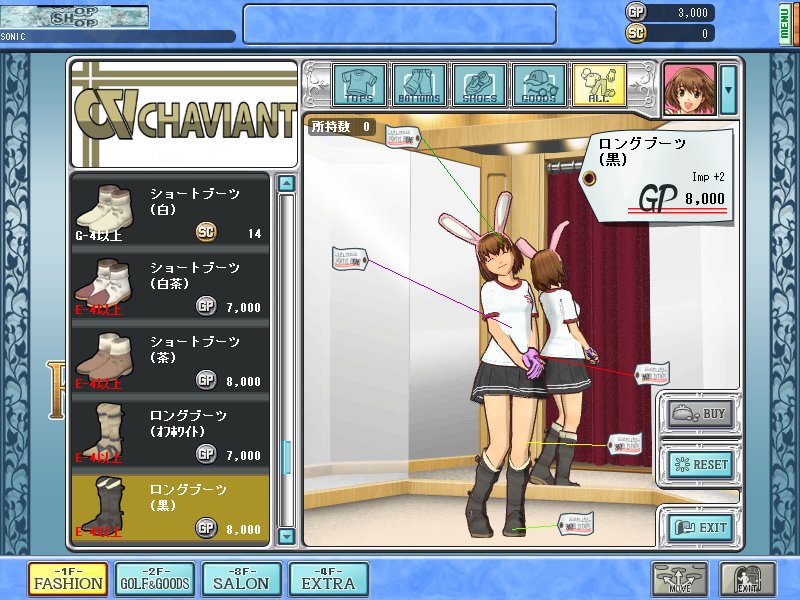Click the BUY button
Image resolution: width=800 pixels, height=600 pixels.
pyautogui.click(x=699, y=414)
